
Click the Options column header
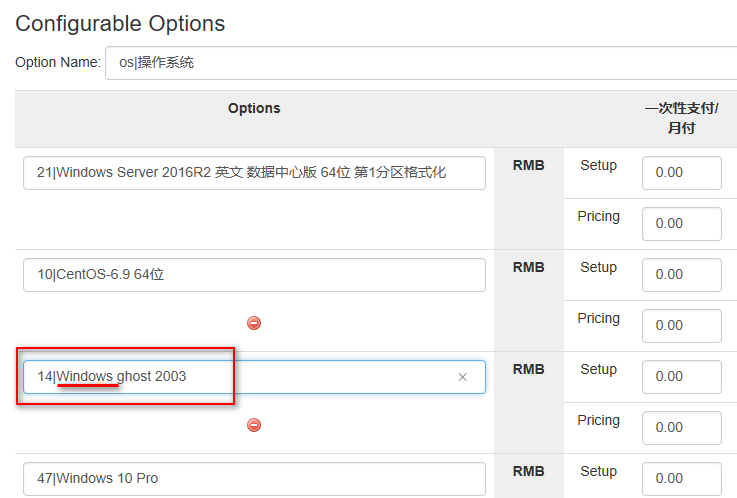click(254, 109)
